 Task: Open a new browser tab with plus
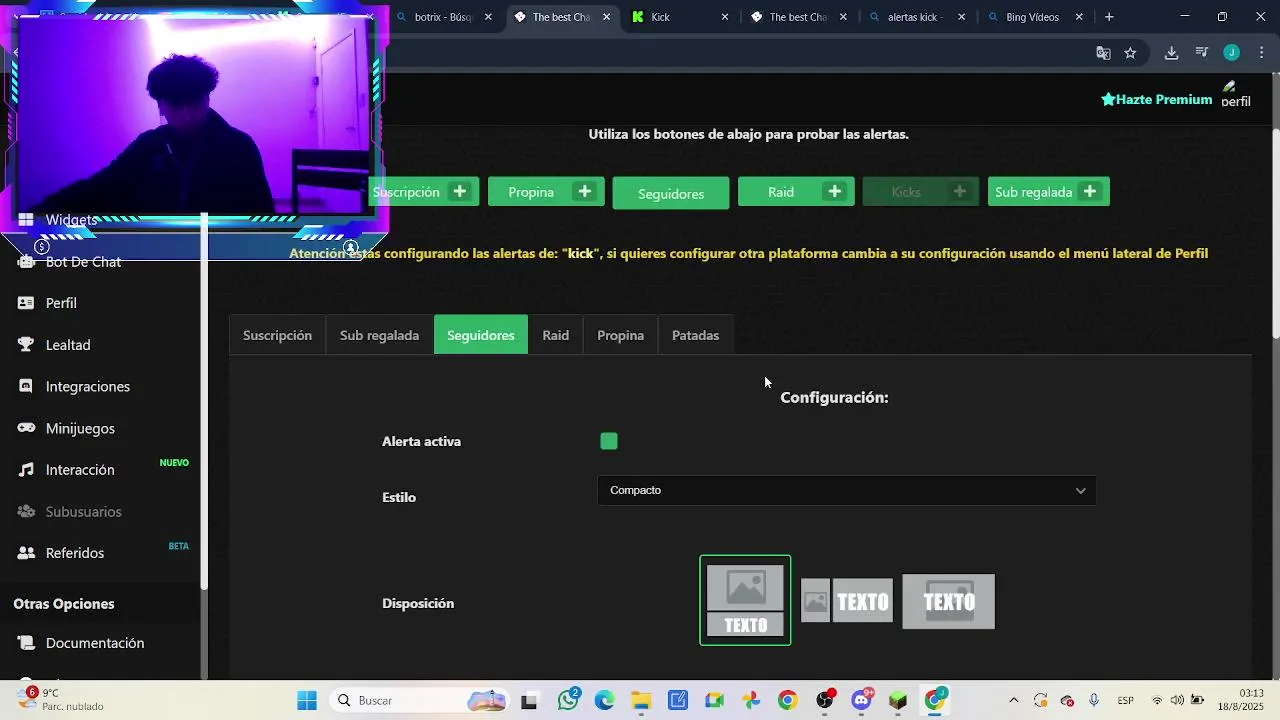click(1109, 17)
